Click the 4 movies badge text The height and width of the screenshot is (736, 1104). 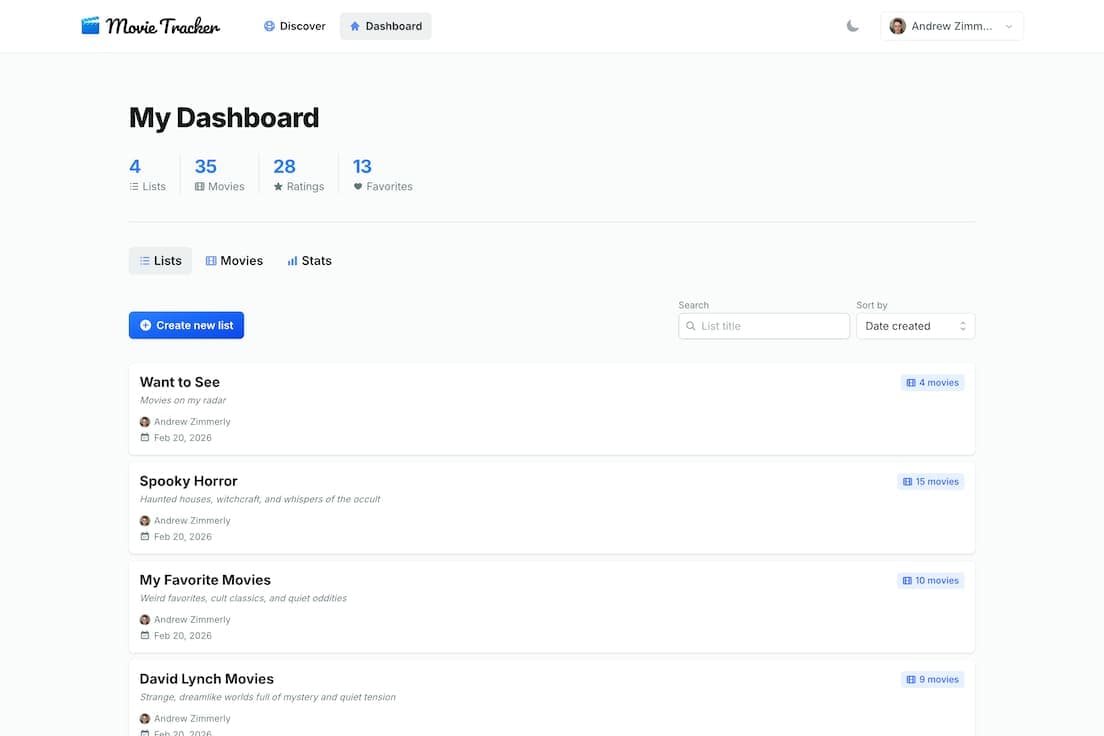[939, 383]
